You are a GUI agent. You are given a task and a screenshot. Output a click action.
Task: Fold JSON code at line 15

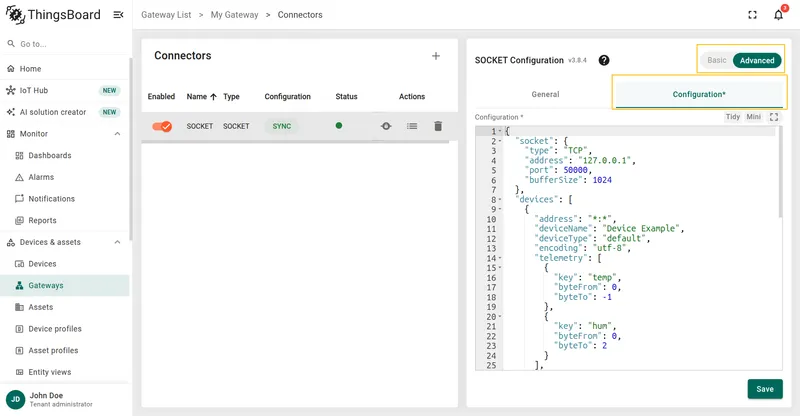[x=500, y=268]
